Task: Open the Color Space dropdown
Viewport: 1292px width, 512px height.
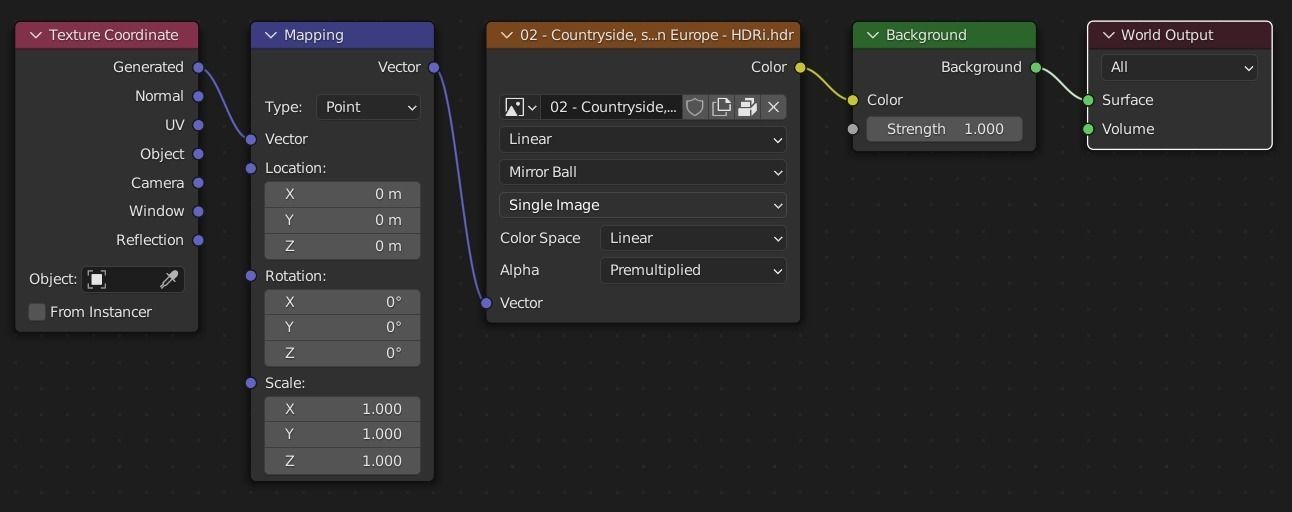Action: (x=693, y=238)
